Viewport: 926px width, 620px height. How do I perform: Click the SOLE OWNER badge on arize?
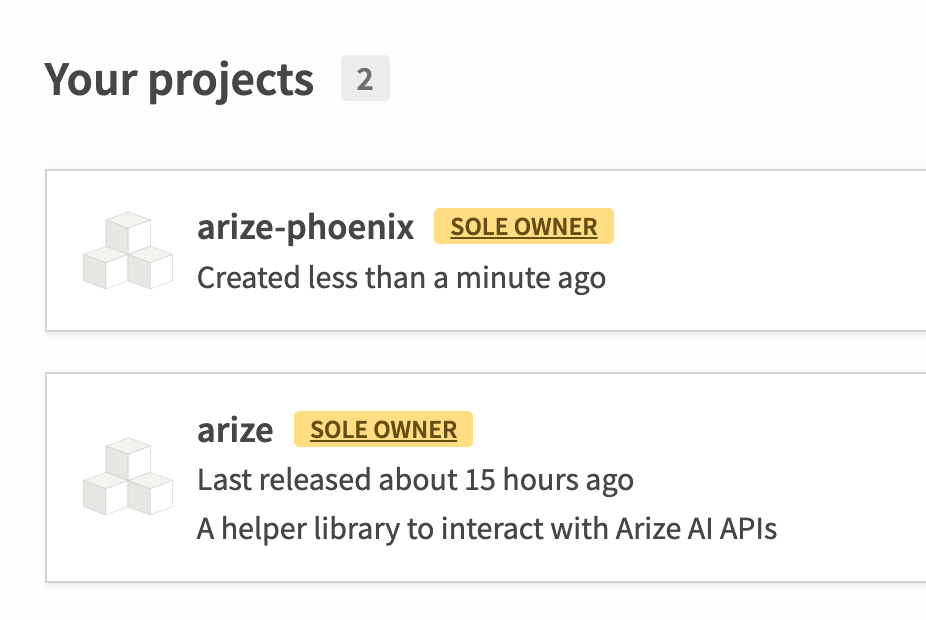pyautogui.click(x=383, y=429)
